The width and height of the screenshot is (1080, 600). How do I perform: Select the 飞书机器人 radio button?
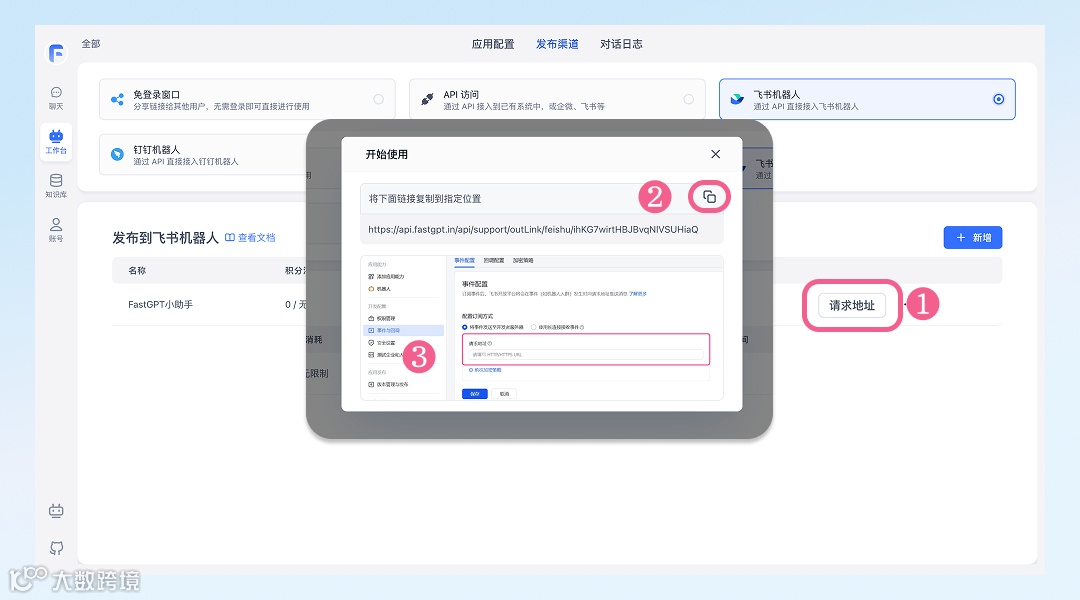[x=998, y=99]
